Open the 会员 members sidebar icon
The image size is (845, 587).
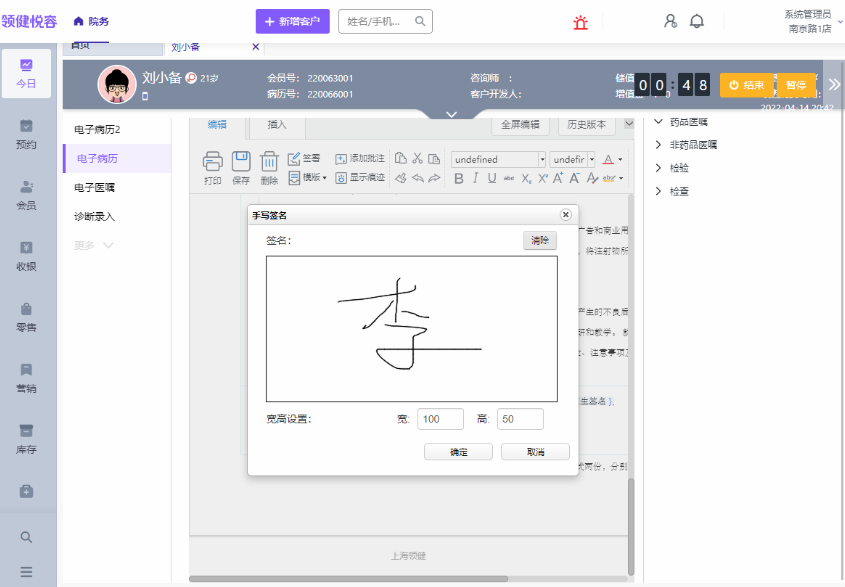26,196
